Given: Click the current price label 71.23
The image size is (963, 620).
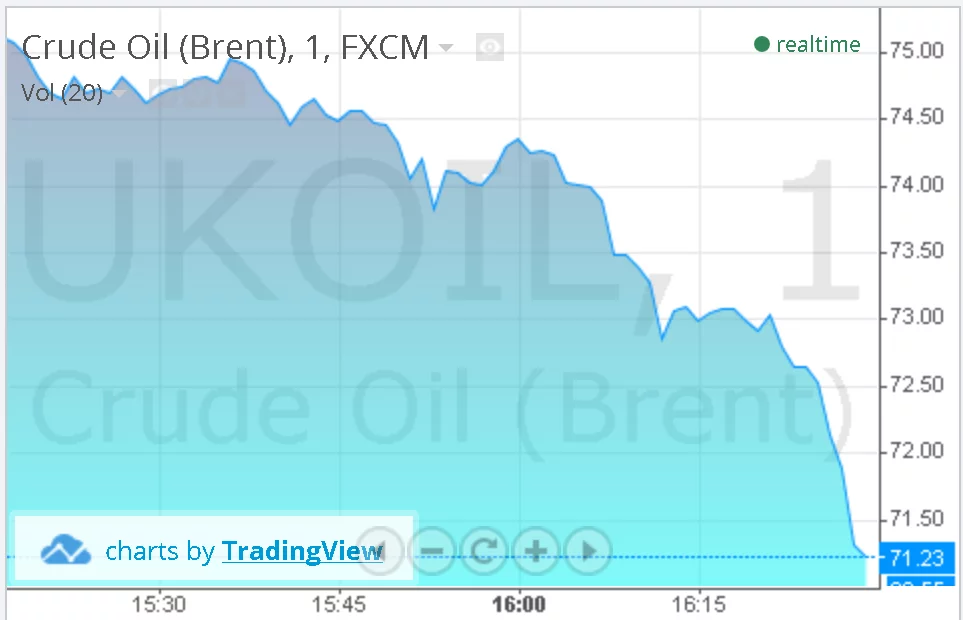Looking at the screenshot, I should pyautogui.click(x=917, y=559).
